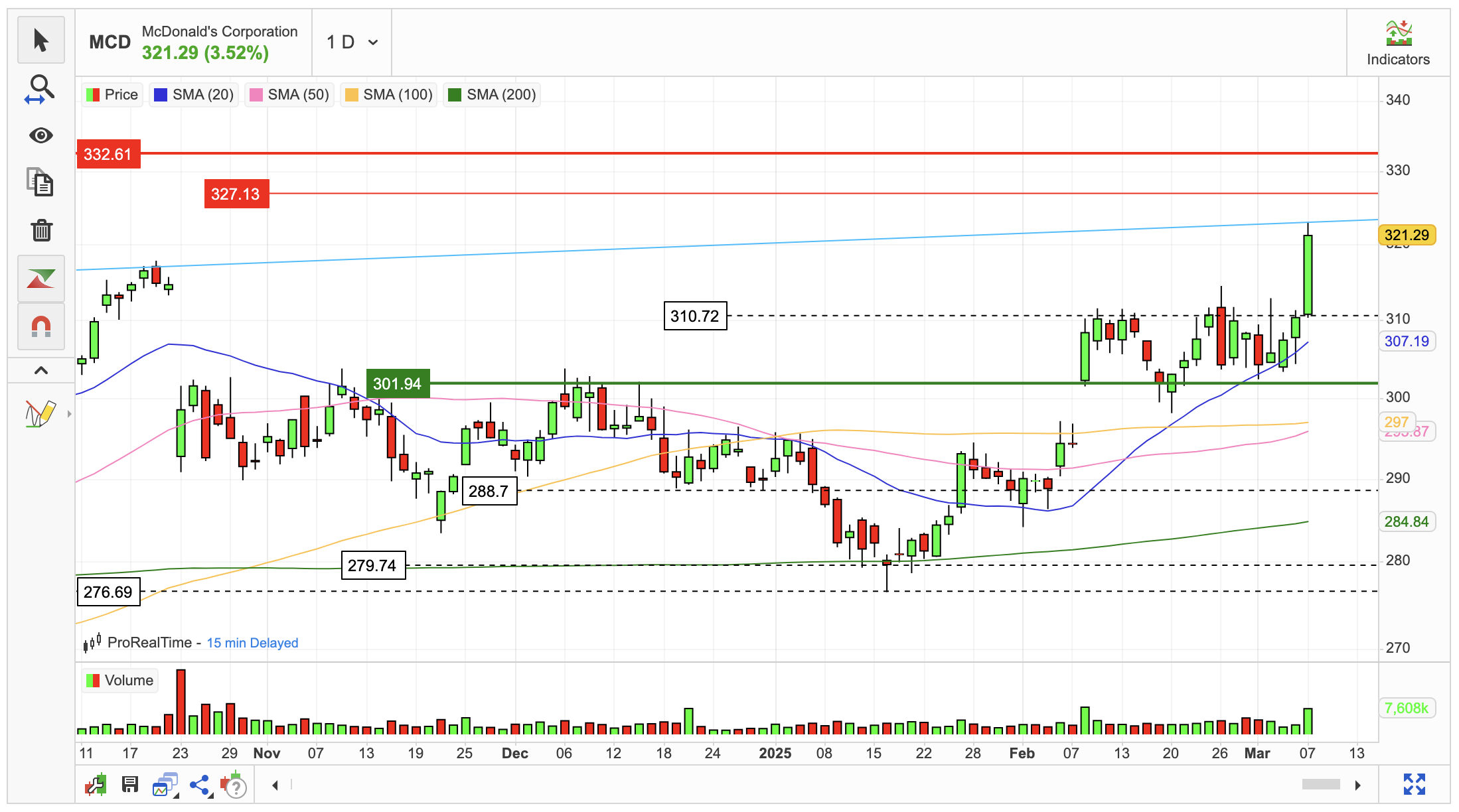The height and width of the screenshot is (812, 1459).
Task: Select the 276.69 dashed level label
Action: pyautogui.click(x=108, y=592)
